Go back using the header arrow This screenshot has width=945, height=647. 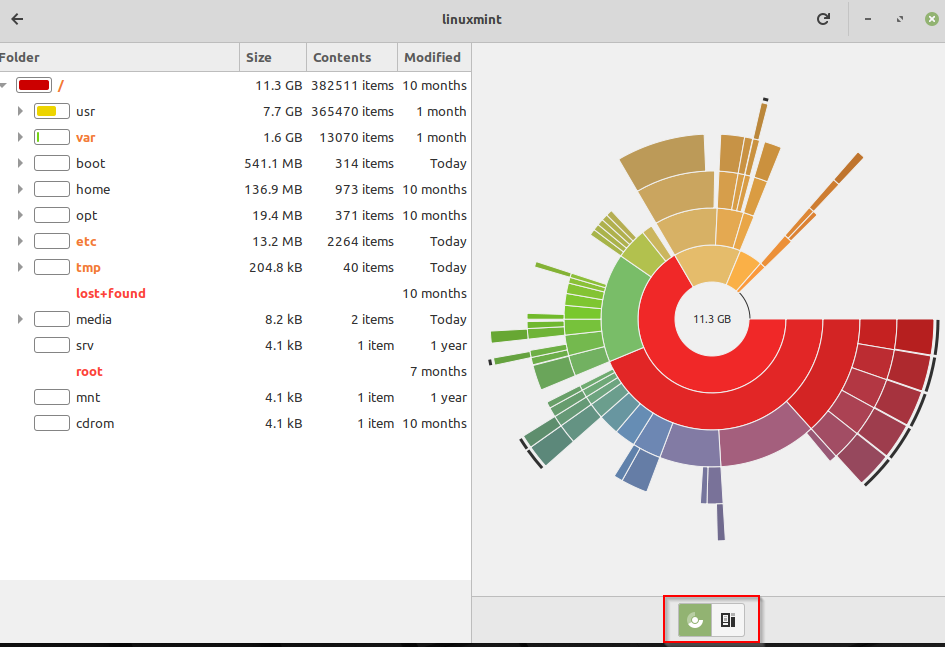pos(17,19)
